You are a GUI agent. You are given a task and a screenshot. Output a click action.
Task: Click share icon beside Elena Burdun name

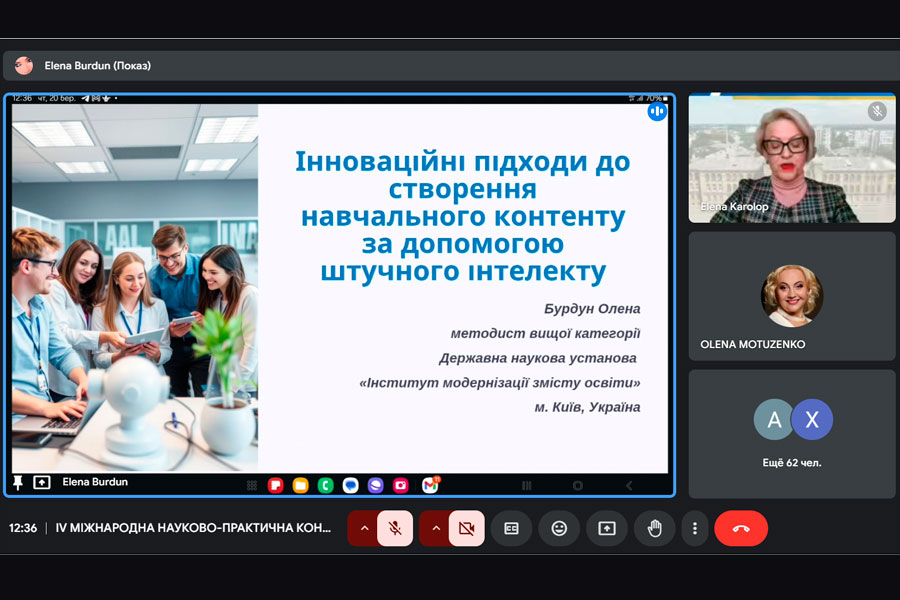42,482
